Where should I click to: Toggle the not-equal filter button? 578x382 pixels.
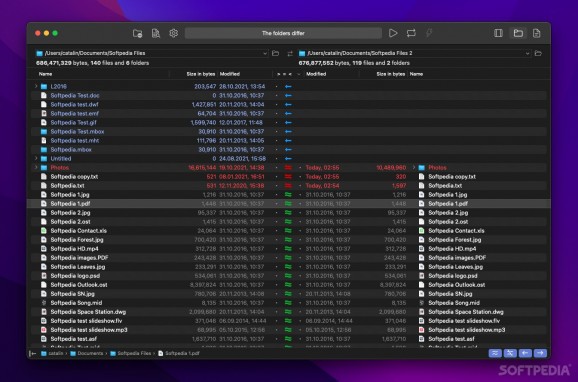pyautogui.click(x=510, y=353)
